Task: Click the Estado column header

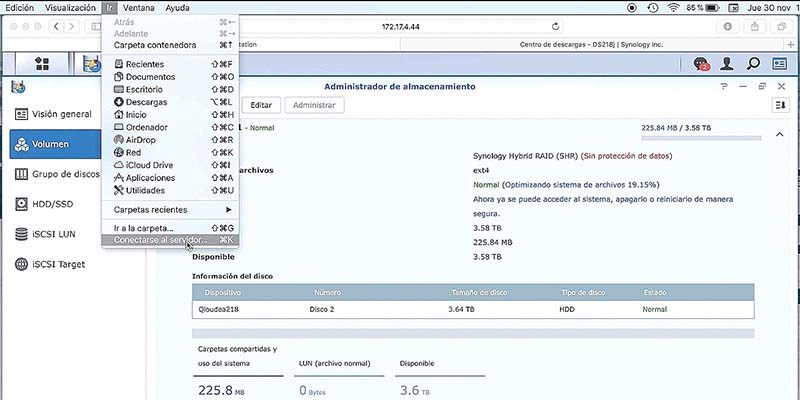Action: click(655, 293)
